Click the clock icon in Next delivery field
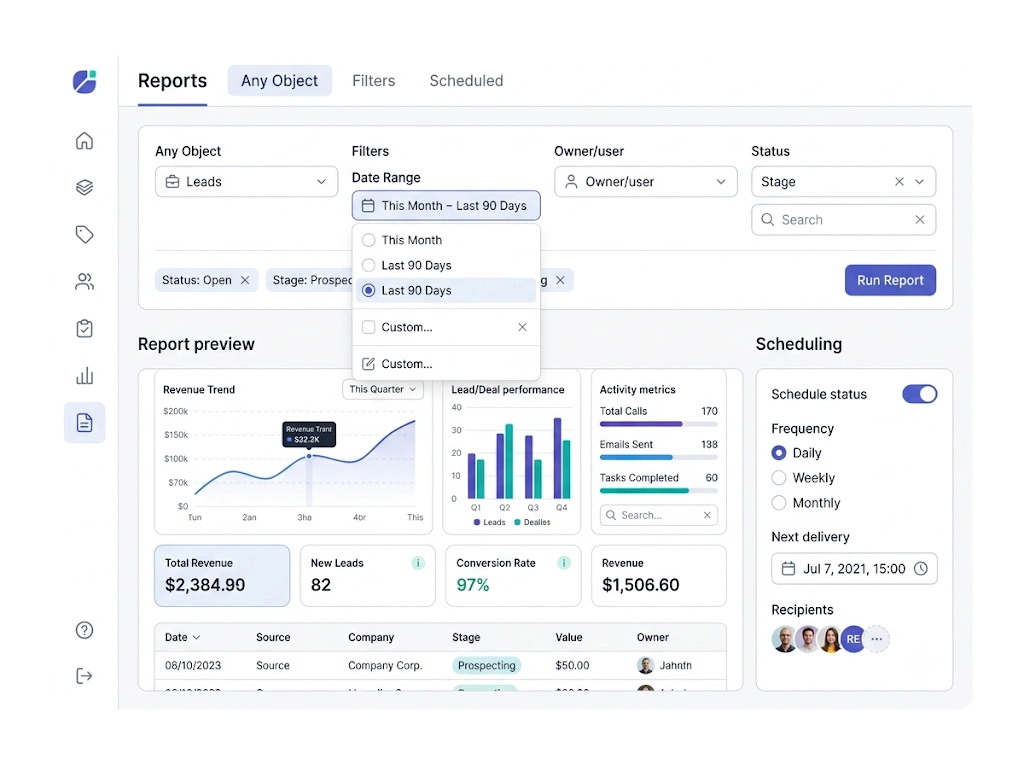Image resolution: width=1024 pixels, height=765 pixels. pos(921,569)
